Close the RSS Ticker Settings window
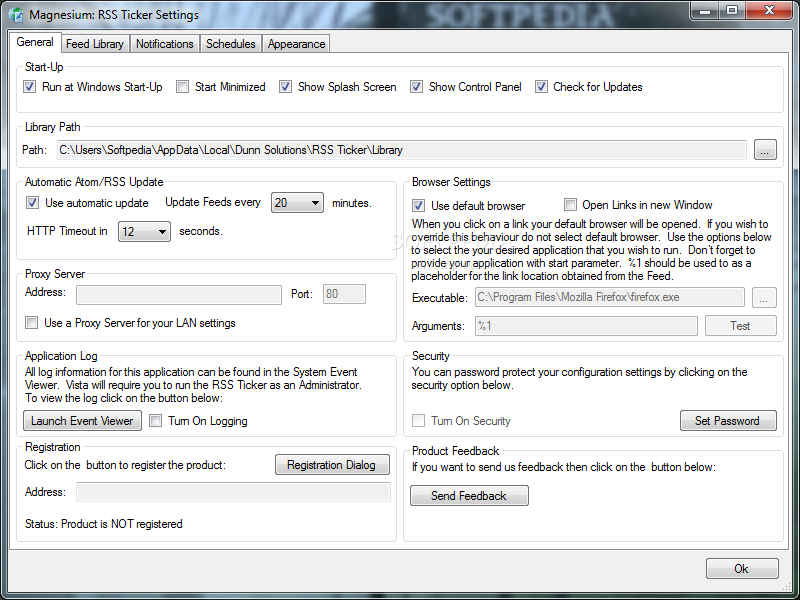Viewport: 800px width, 600px height. click(769, 11)
